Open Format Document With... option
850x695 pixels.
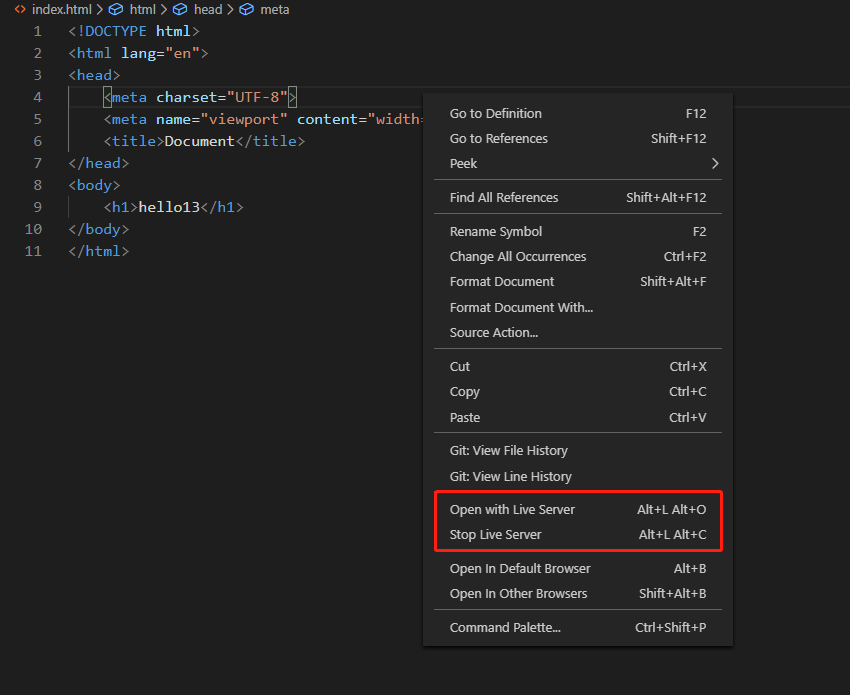(x=521, y=308)
